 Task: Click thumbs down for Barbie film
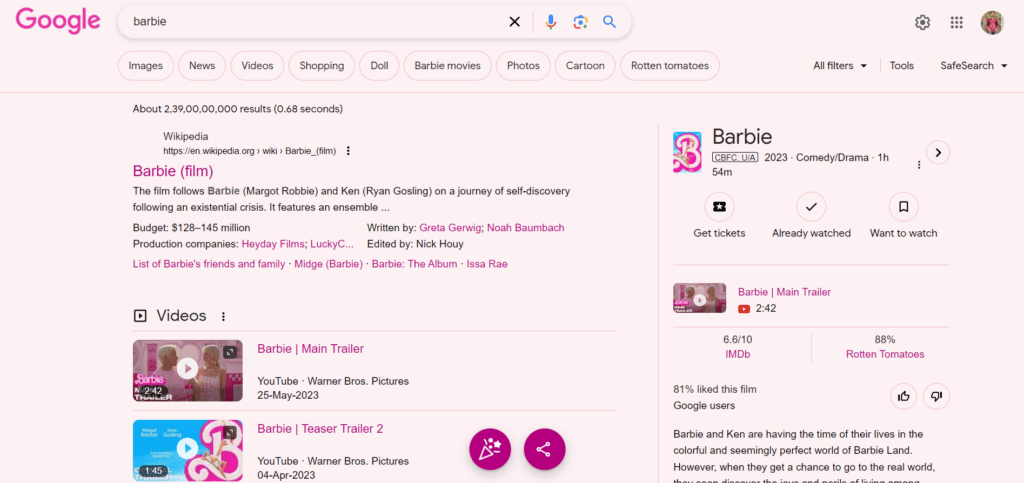936,396
